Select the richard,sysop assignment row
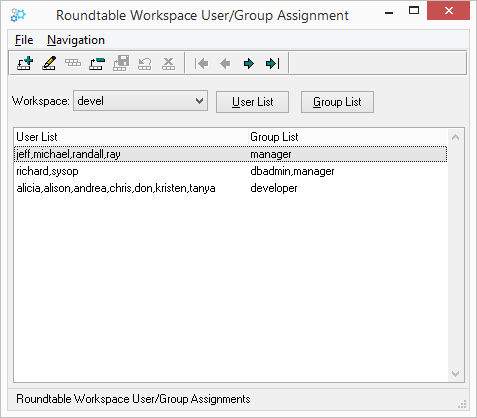The image size is (477, 418). coord(230,171)
